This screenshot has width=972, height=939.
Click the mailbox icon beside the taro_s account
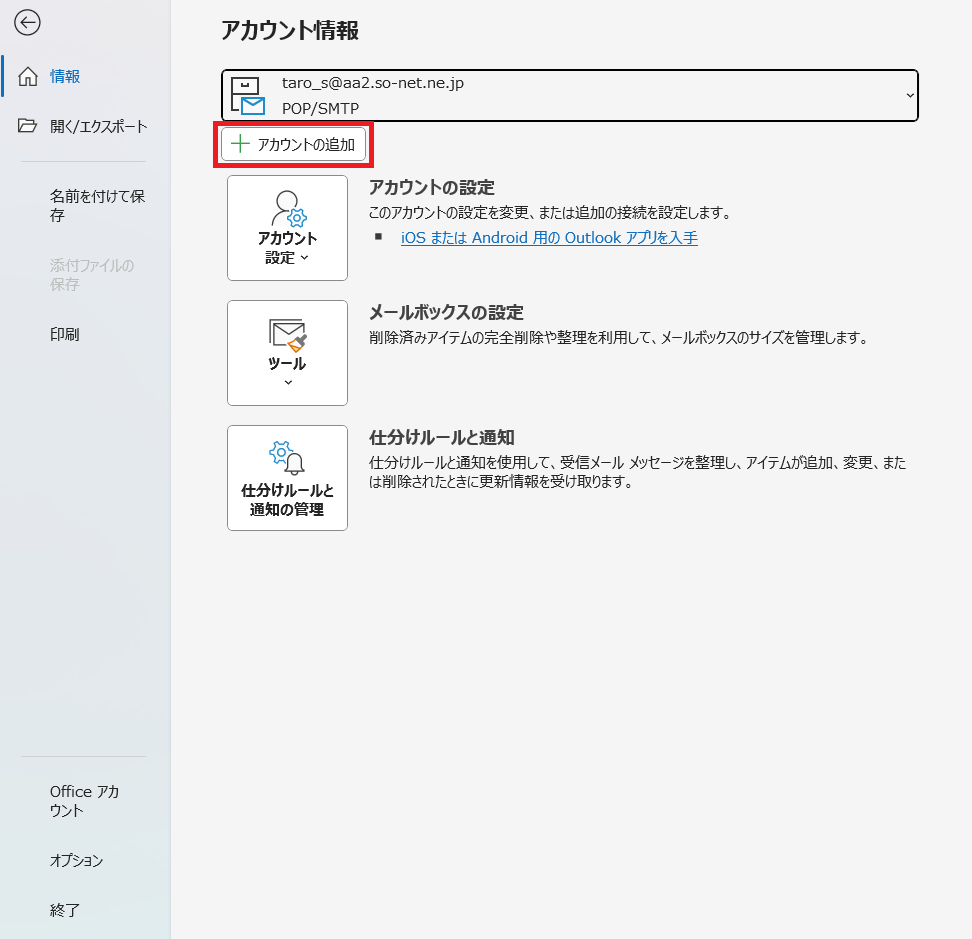point(247,95)
